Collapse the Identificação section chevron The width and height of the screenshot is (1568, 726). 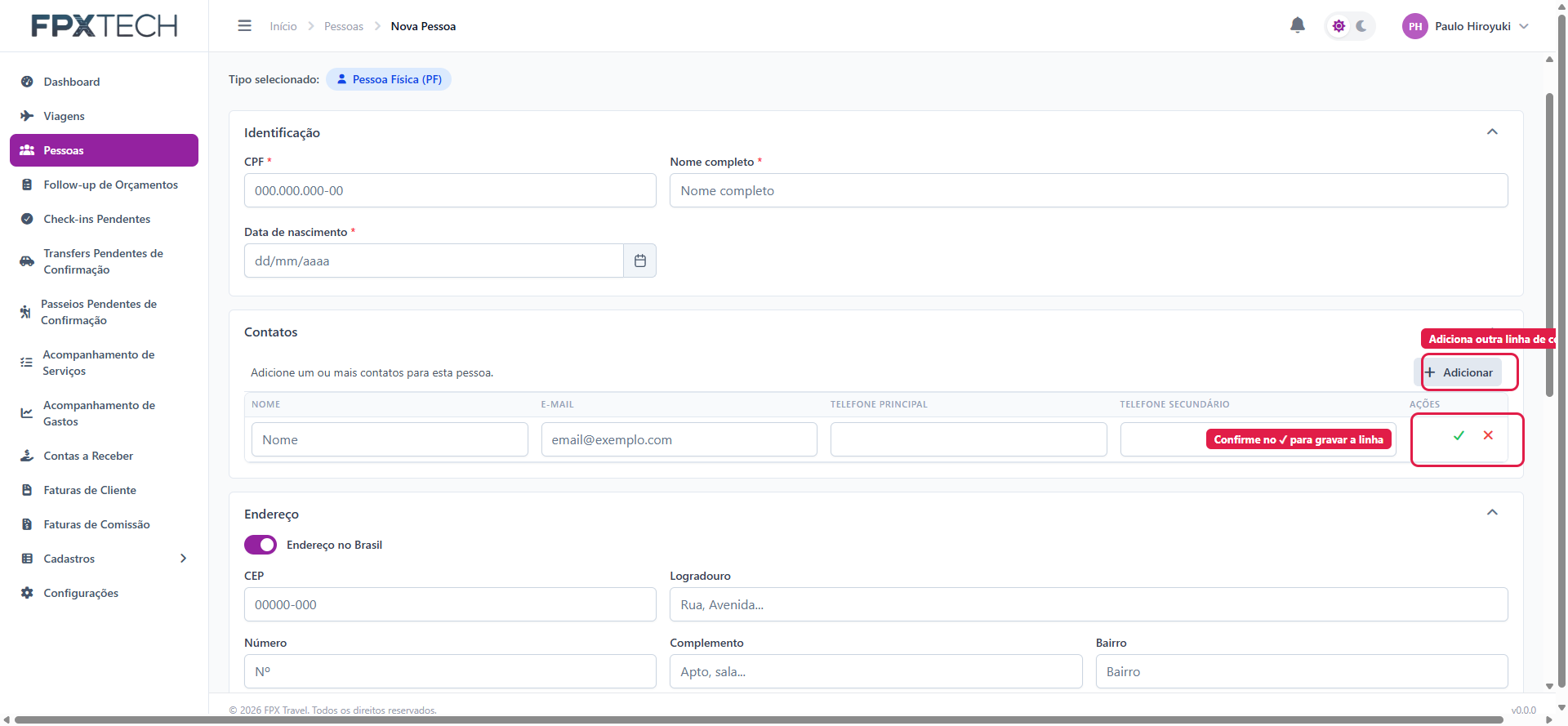(x=1492, y=131)
